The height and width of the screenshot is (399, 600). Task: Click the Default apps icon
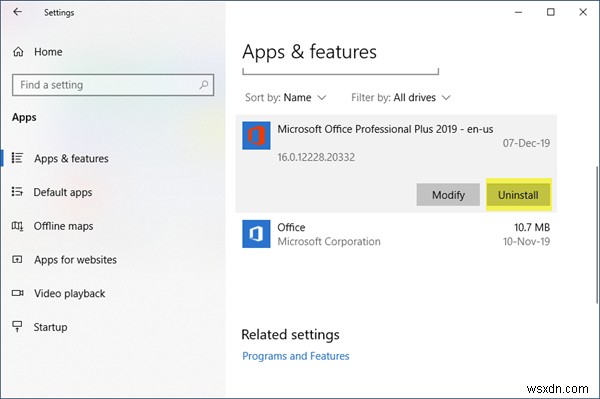(x=17, y=191)
